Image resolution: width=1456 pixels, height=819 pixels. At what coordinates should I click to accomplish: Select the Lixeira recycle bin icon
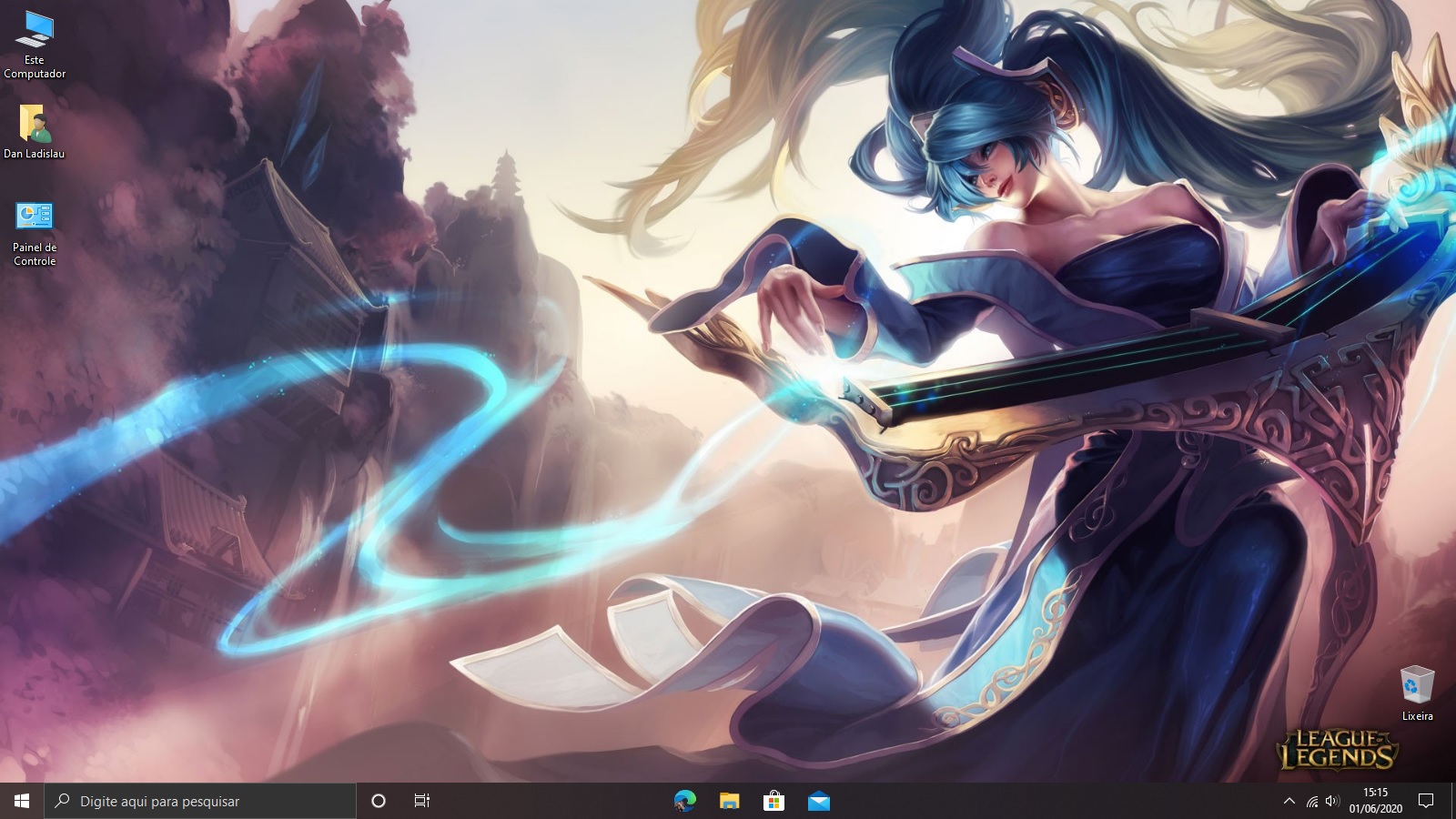[x=1417, y=693]
